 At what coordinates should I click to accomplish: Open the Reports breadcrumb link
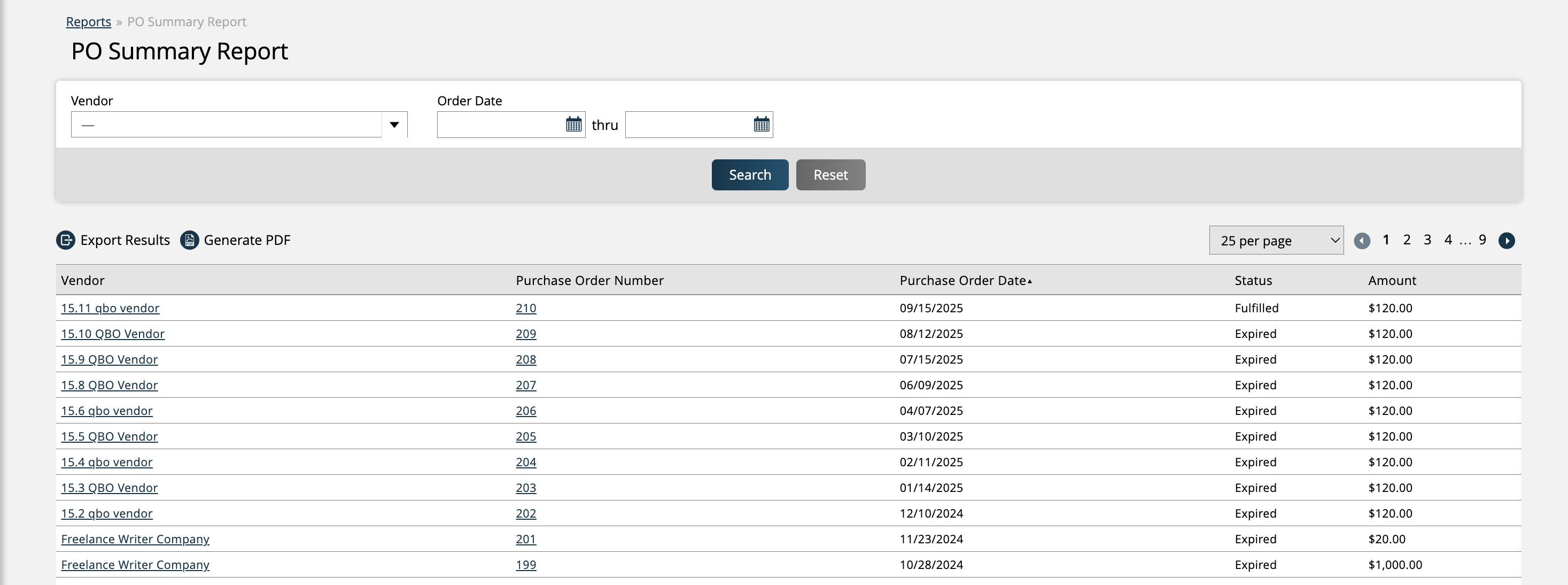pos(88,22)
